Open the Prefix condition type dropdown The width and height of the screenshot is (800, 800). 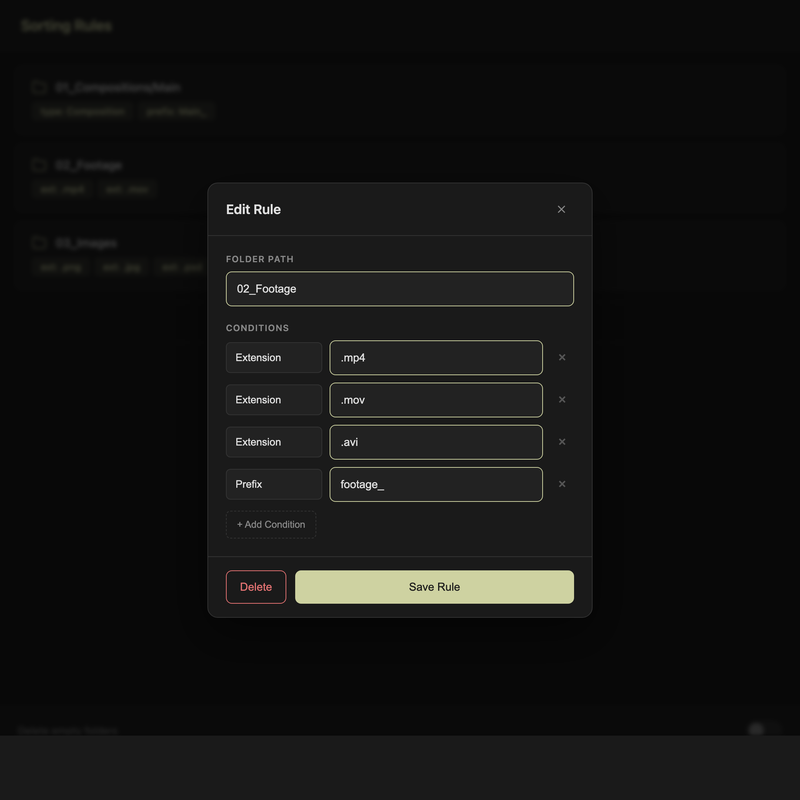273,484
